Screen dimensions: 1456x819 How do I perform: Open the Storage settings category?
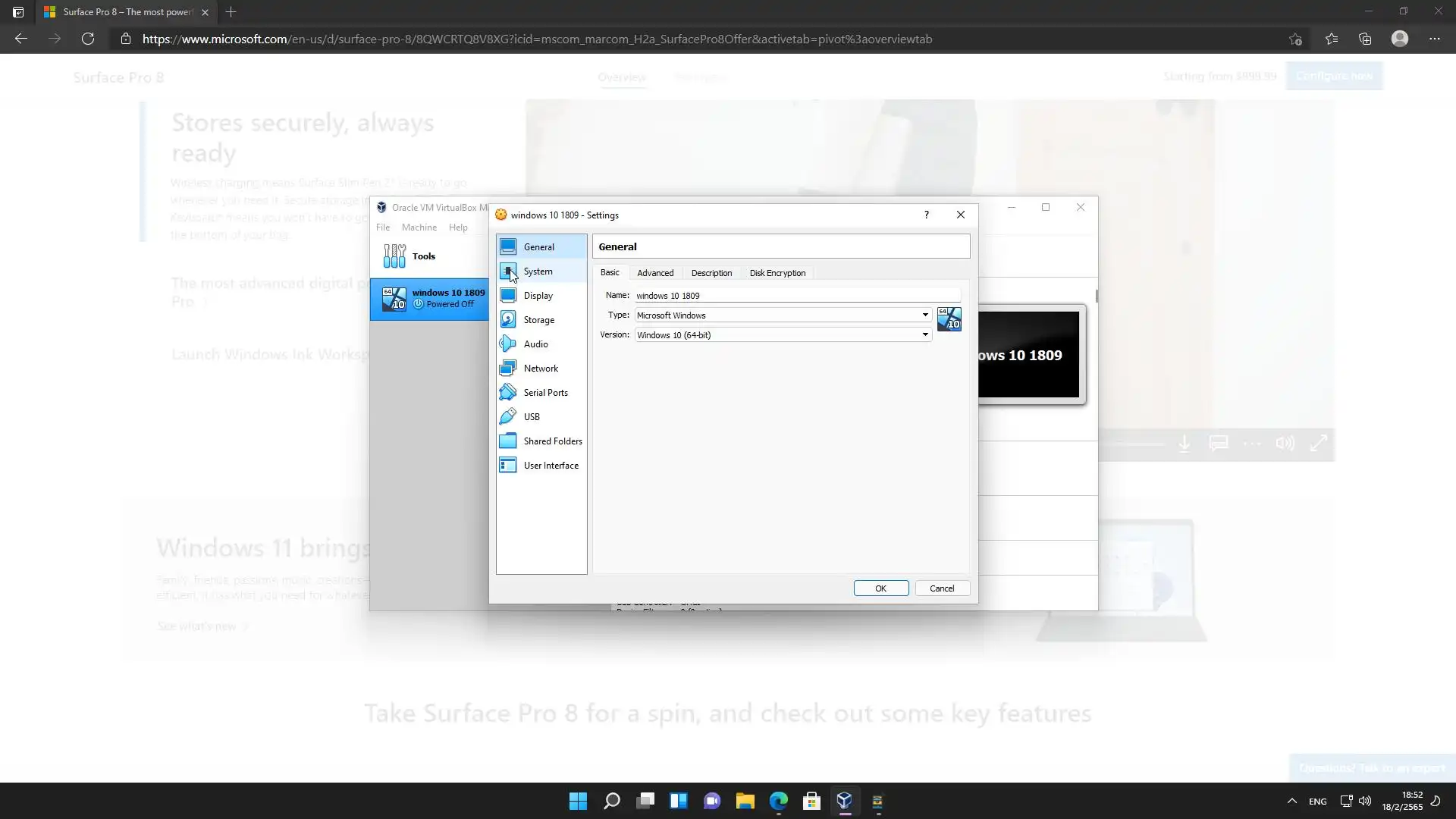[x=538, y=320]
